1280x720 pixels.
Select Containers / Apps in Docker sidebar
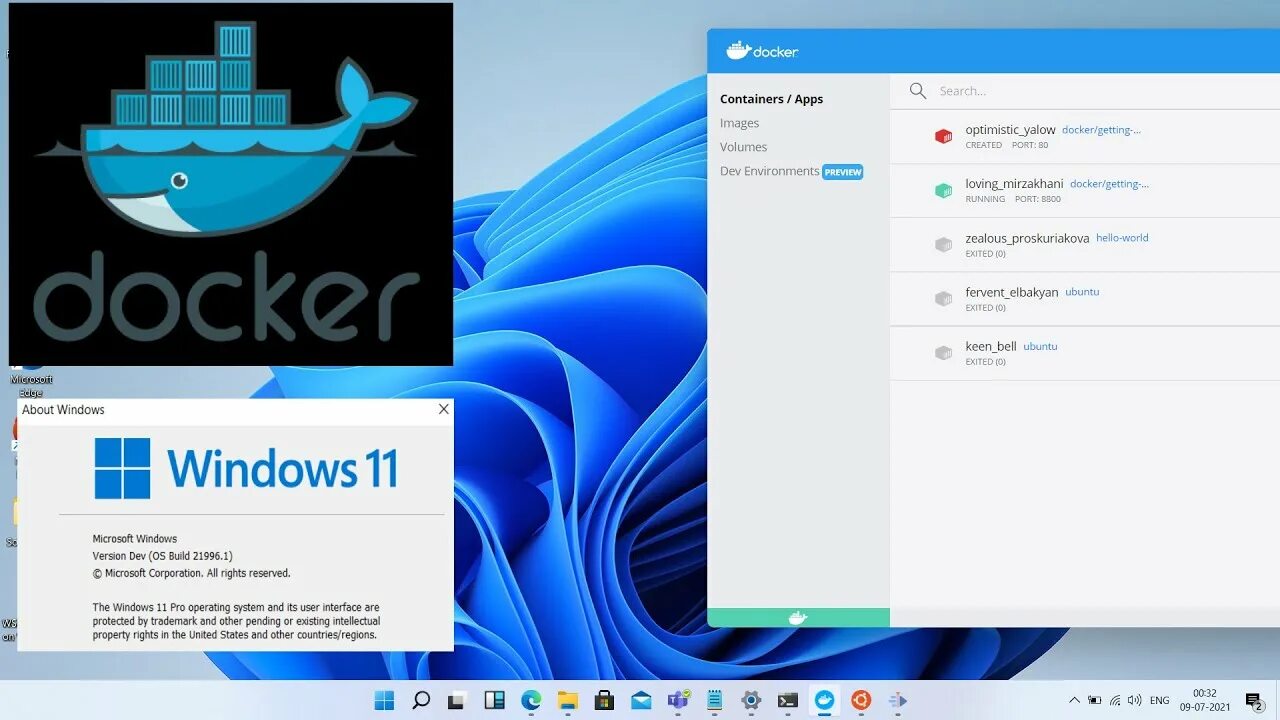pyautogui.click(x=771, y=99)
